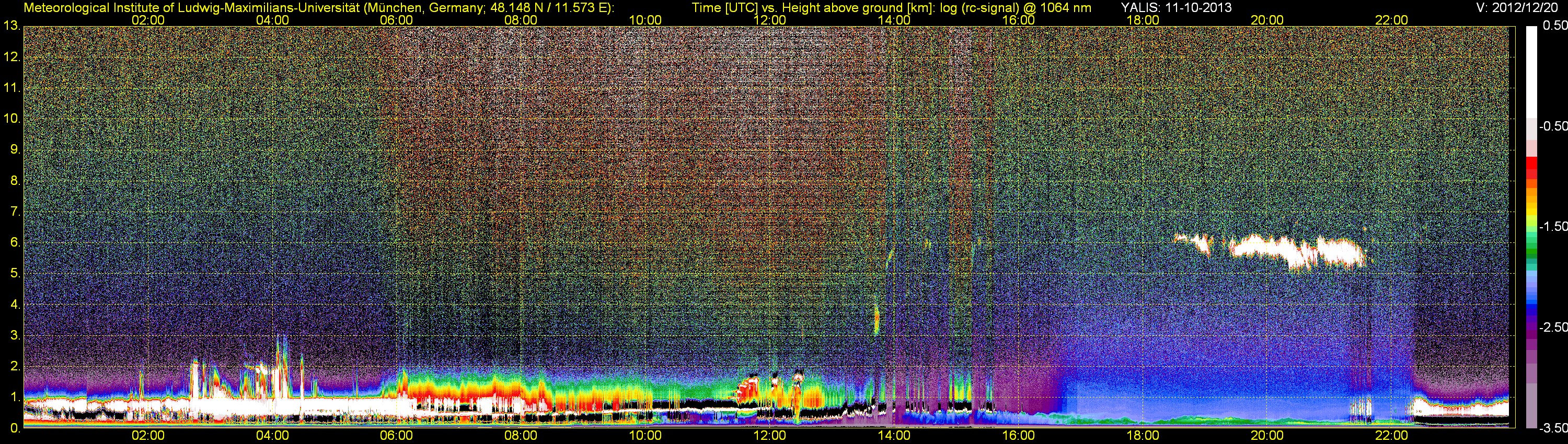Viewport: 1568px width, 444px height.
Task: Click the 13 km height axis label
Action: (x=11, y=26)
